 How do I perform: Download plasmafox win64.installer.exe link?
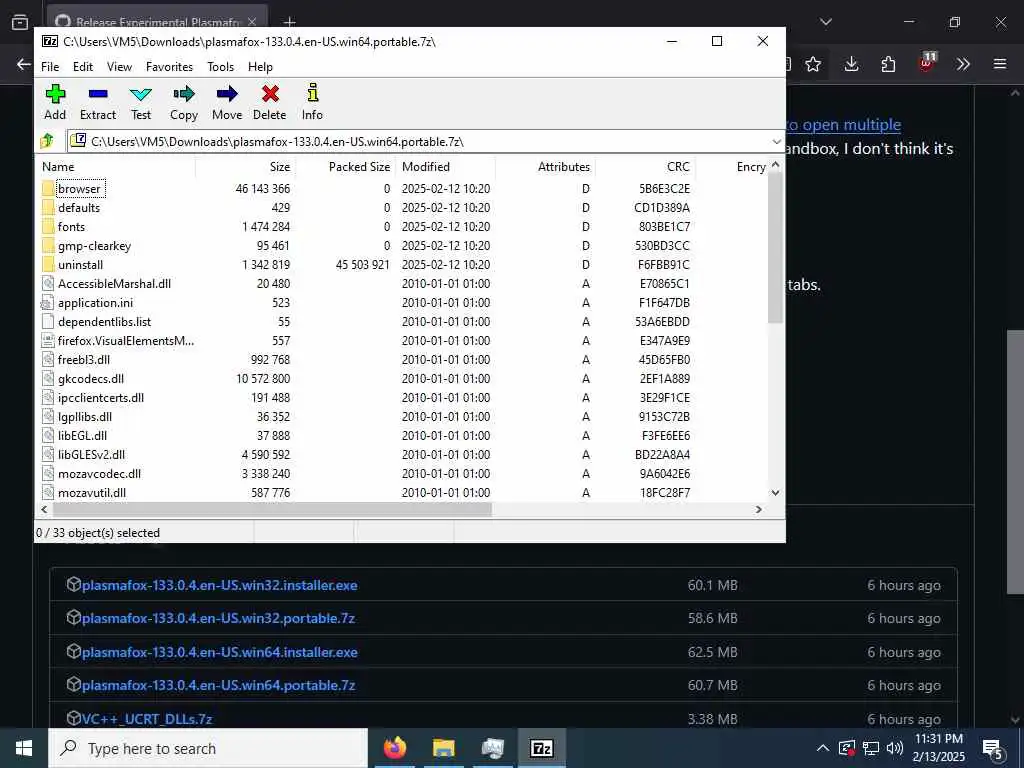click(219, 652)
